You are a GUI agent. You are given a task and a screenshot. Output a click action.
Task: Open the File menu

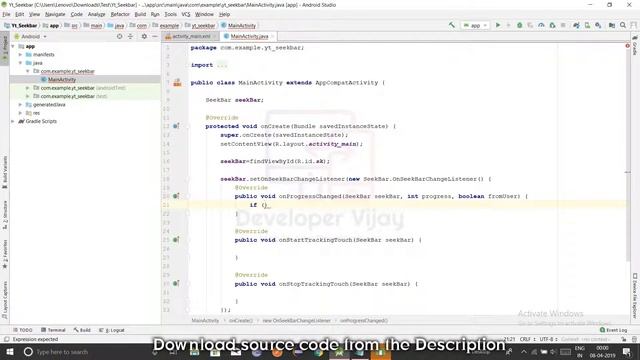(6, 14)
